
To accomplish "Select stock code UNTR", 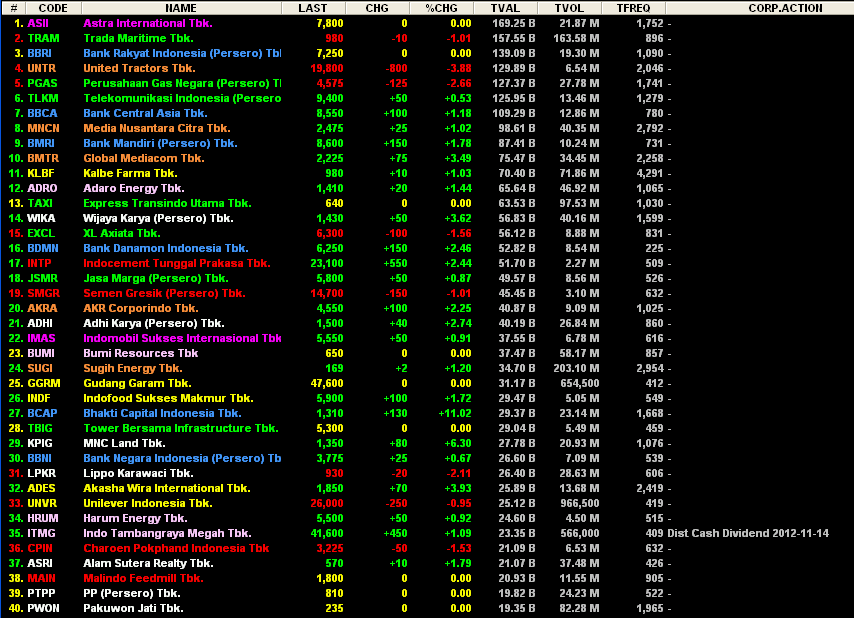I will click(x=41, y=69).
